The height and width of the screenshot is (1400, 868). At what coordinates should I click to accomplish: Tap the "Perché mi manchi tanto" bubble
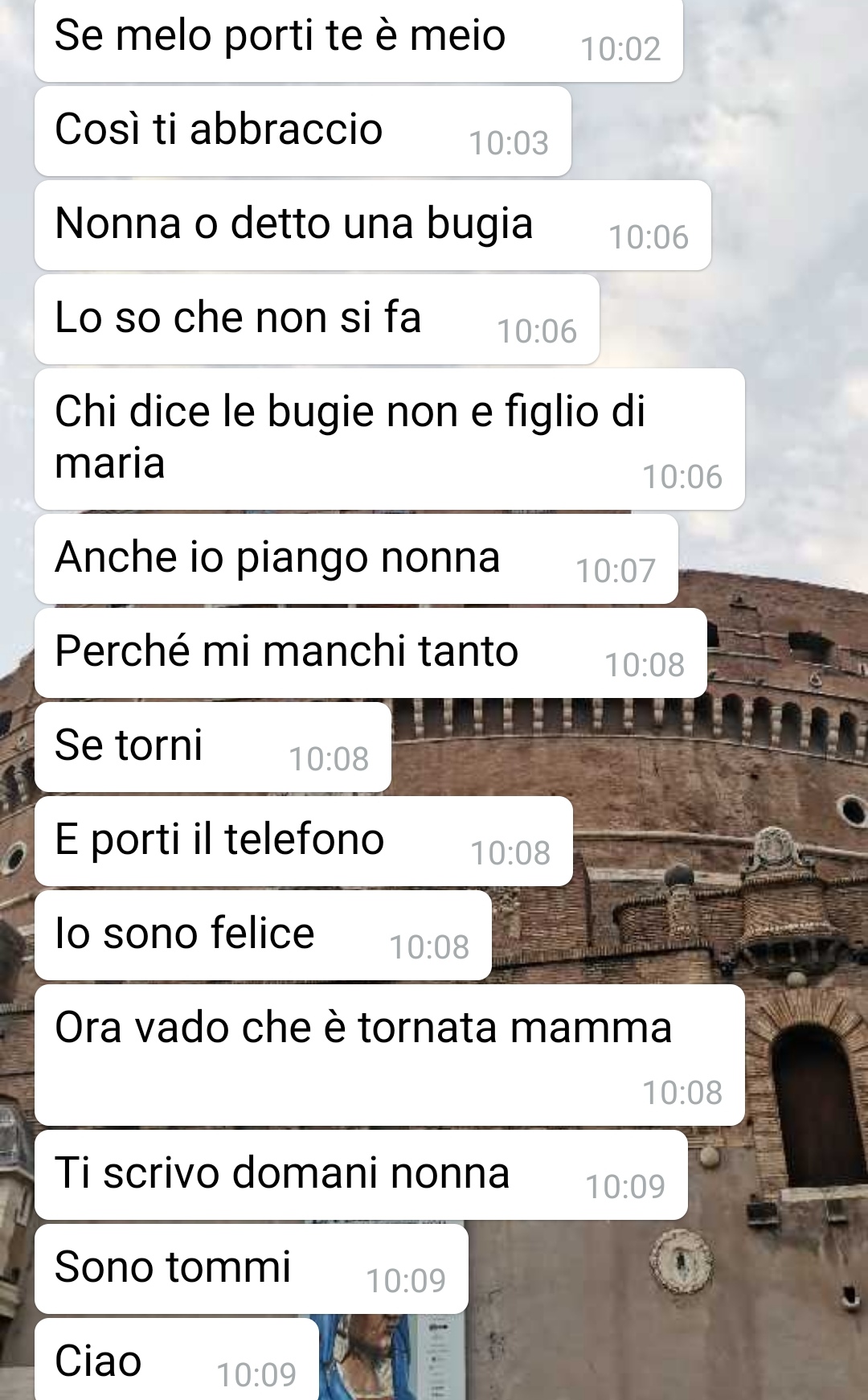[x=371, y=653]
